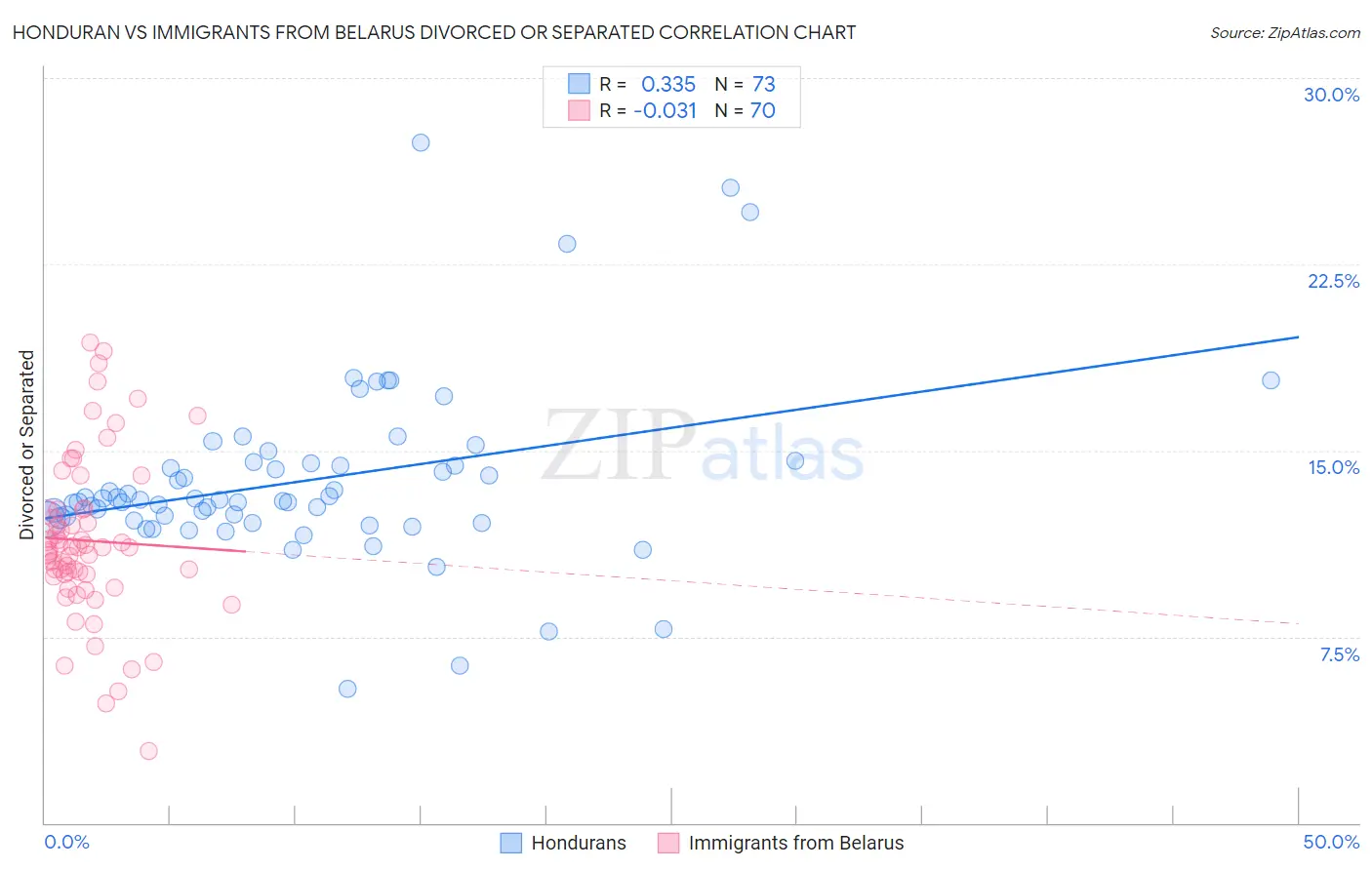Image resolution: width=1372 pixels, height=870 pixels.
Task: Click the Divorced or Separated axis title
Action: (x=26, y=445)
